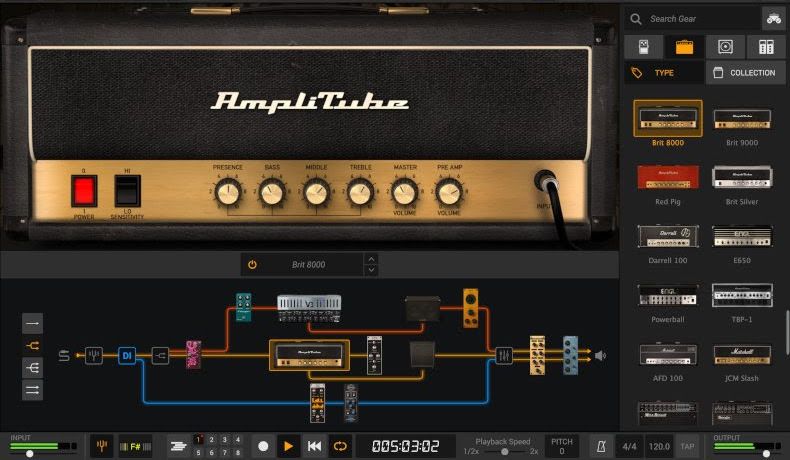The height and width of the screenshot is (460, 790).
Task: Choose the parallel dual-chain routing layout
Action: point(32,390)
